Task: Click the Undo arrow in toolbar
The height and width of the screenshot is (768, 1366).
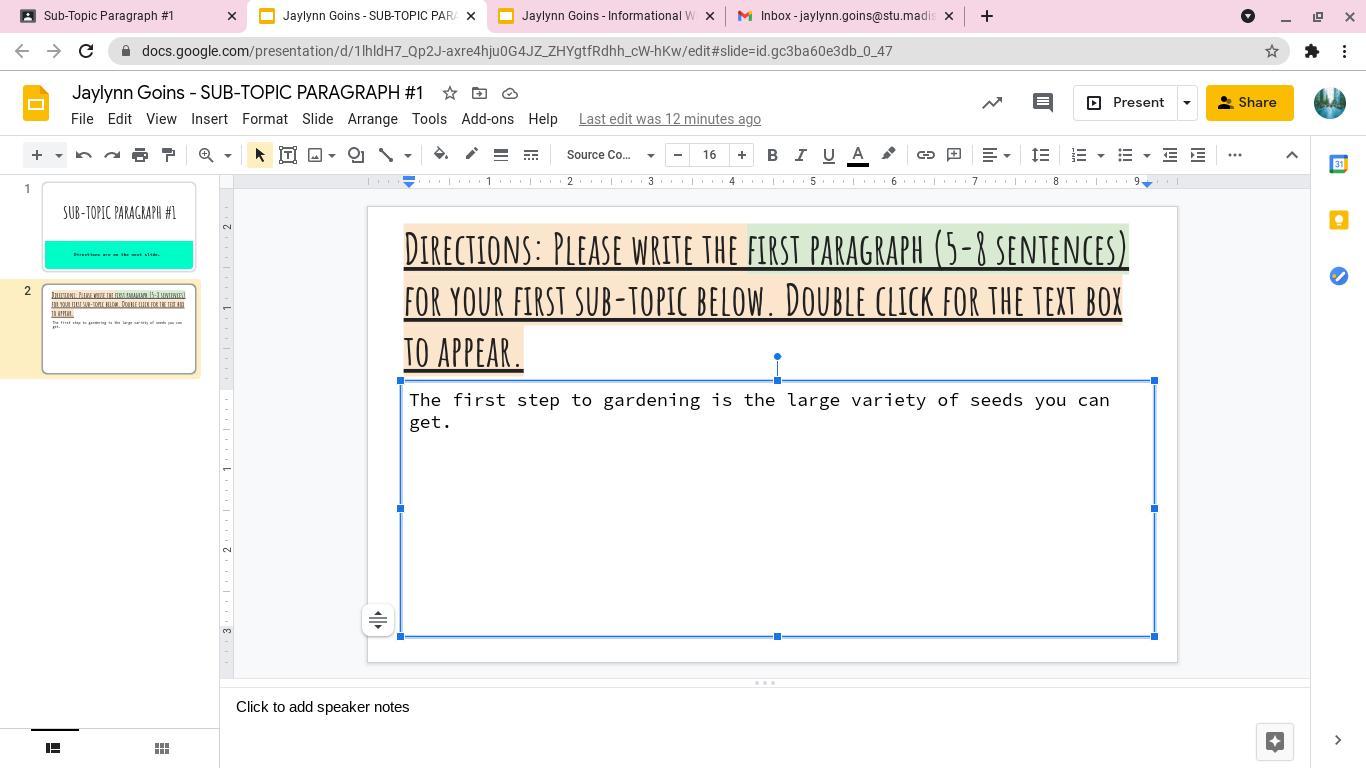Action: click(x=84, y=155)
